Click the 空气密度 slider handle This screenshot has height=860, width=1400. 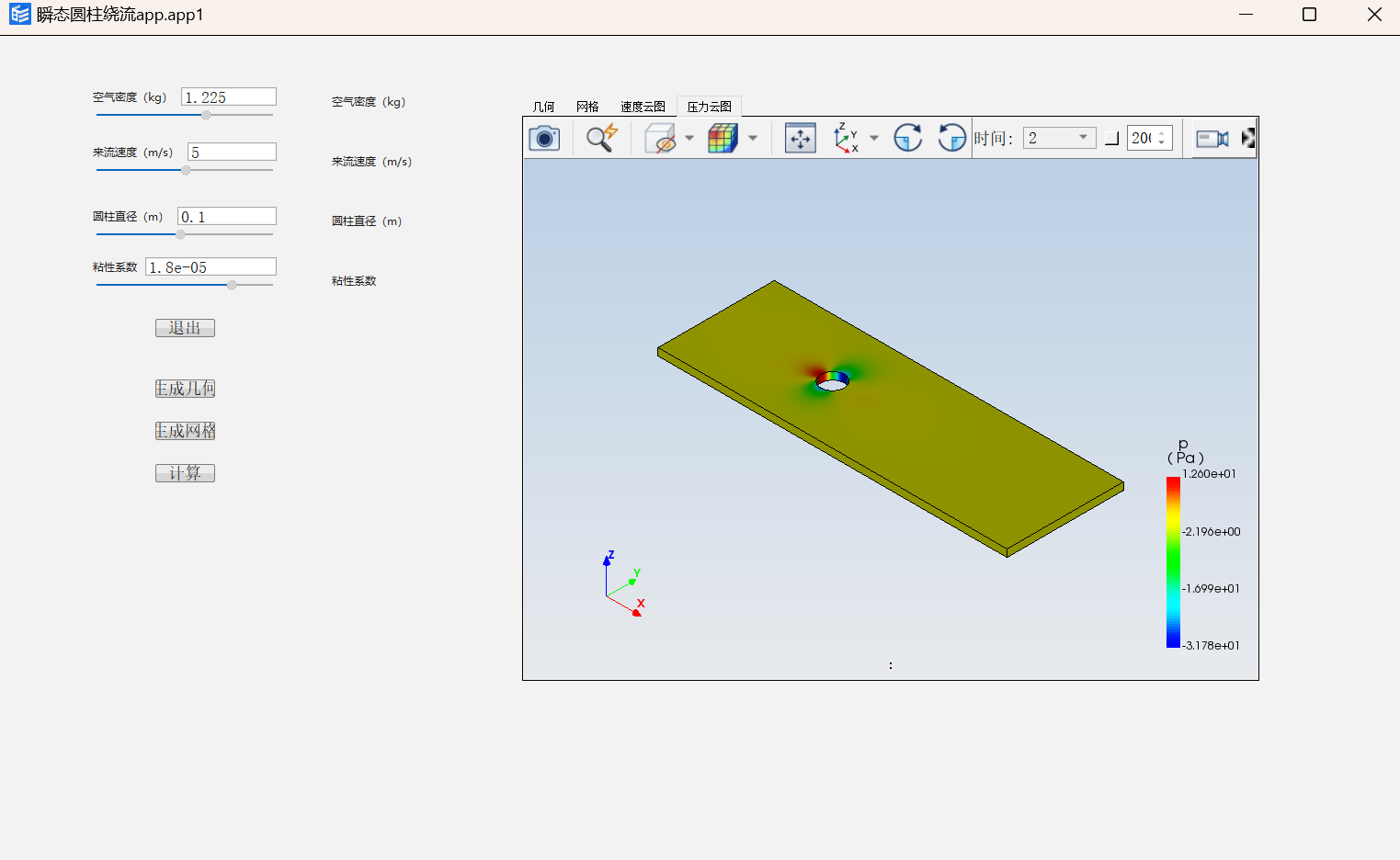206,115
